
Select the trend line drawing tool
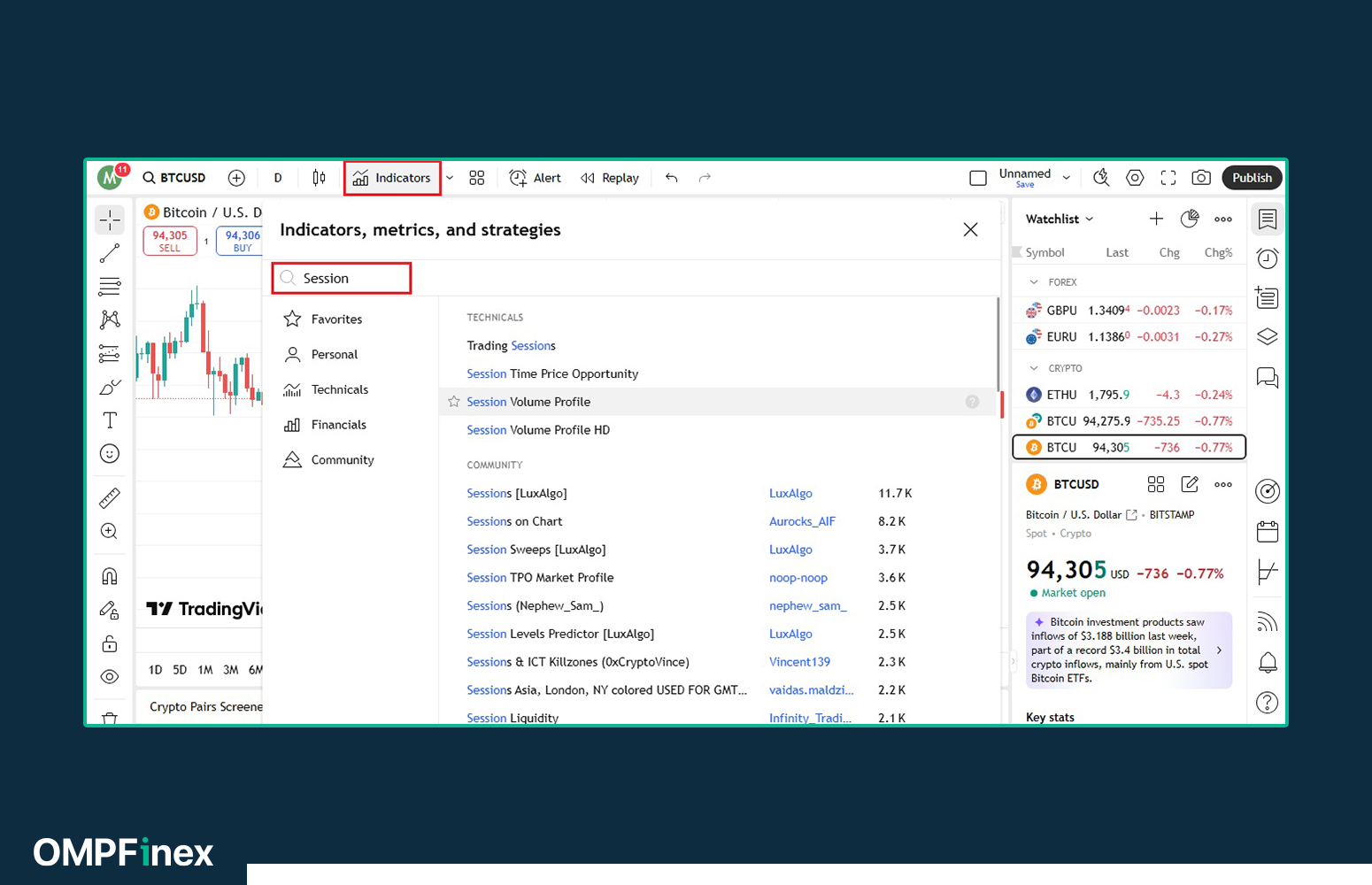coord(110,253)
